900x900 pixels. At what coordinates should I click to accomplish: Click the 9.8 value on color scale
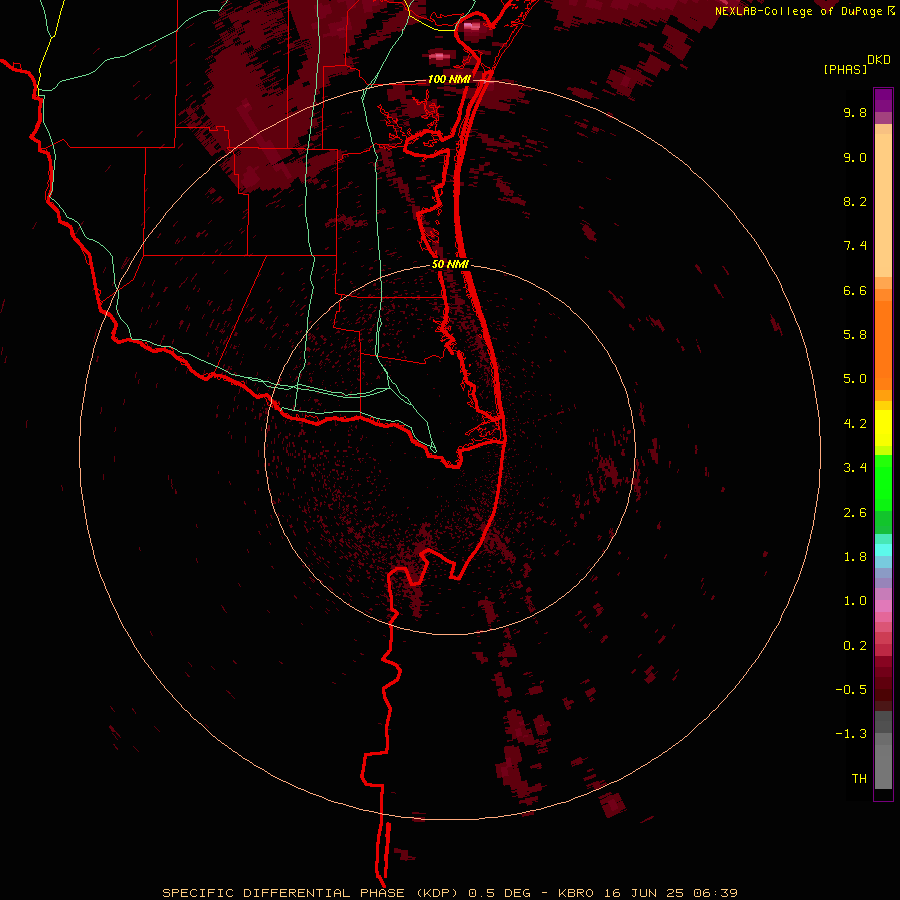[855, 112]
